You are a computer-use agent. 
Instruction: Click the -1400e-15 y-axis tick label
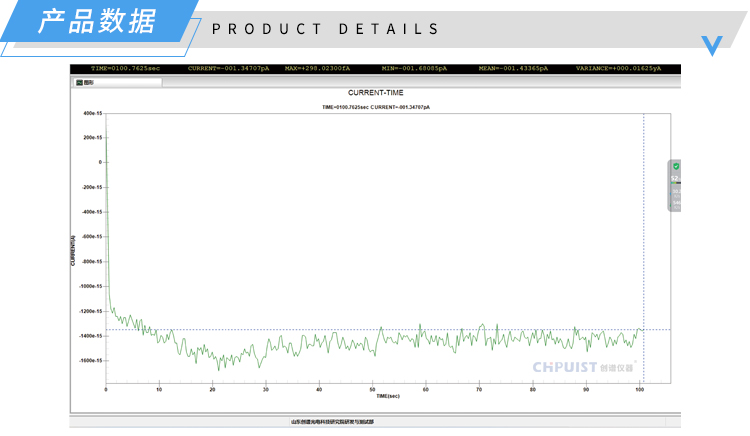(x=91, y=336)
